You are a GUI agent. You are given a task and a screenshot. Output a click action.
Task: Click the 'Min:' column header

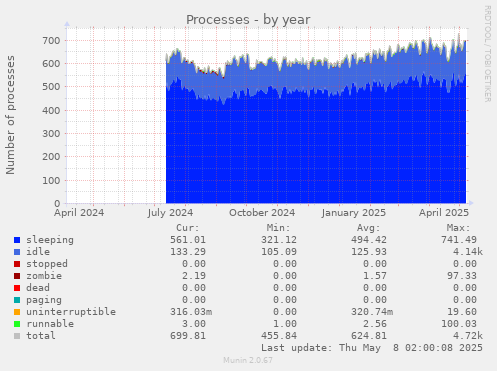pyautogui.click(x=278, y=228)
